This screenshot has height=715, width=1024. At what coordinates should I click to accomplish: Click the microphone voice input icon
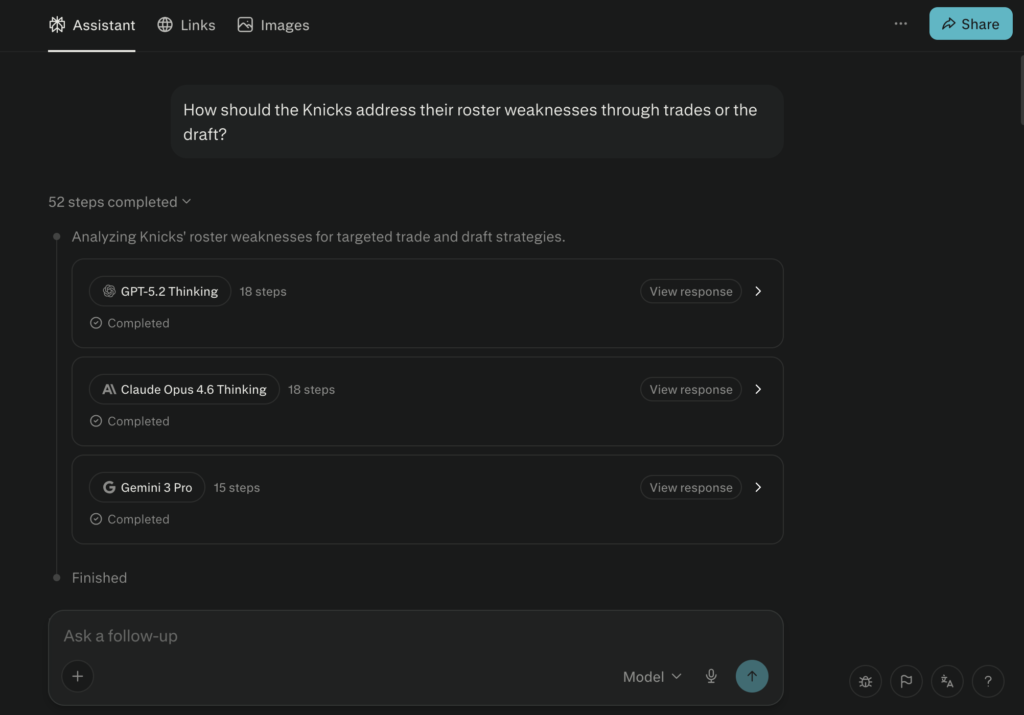click(711, 676)
